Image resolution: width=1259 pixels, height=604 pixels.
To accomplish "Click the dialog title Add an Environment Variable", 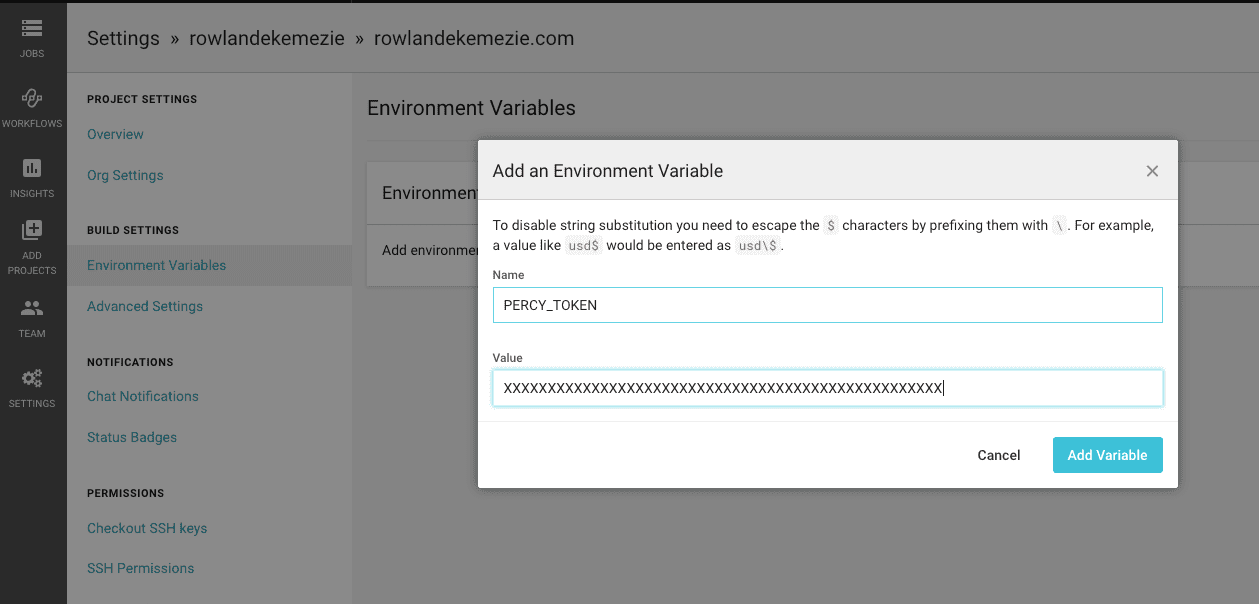I will click(x=608, y=171).
